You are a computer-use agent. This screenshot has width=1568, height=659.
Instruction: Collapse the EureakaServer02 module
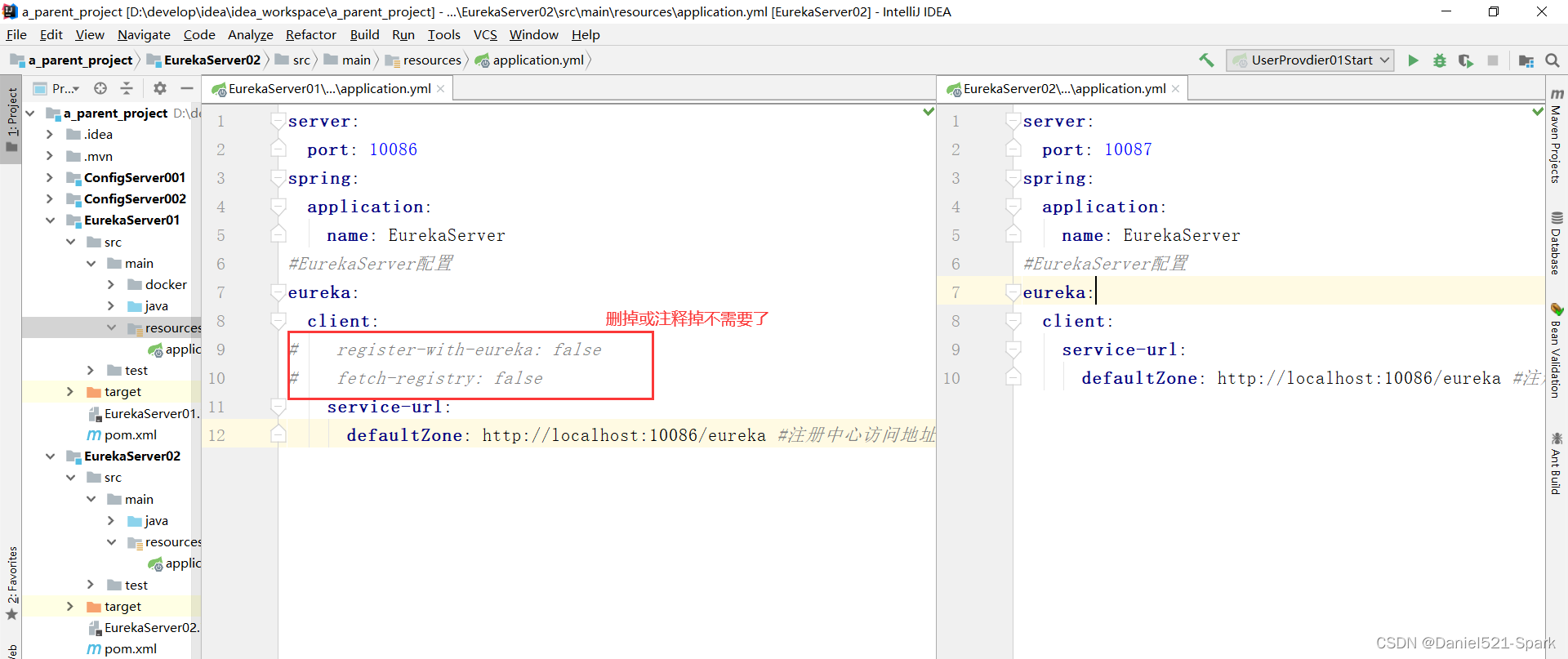point(50,456)
